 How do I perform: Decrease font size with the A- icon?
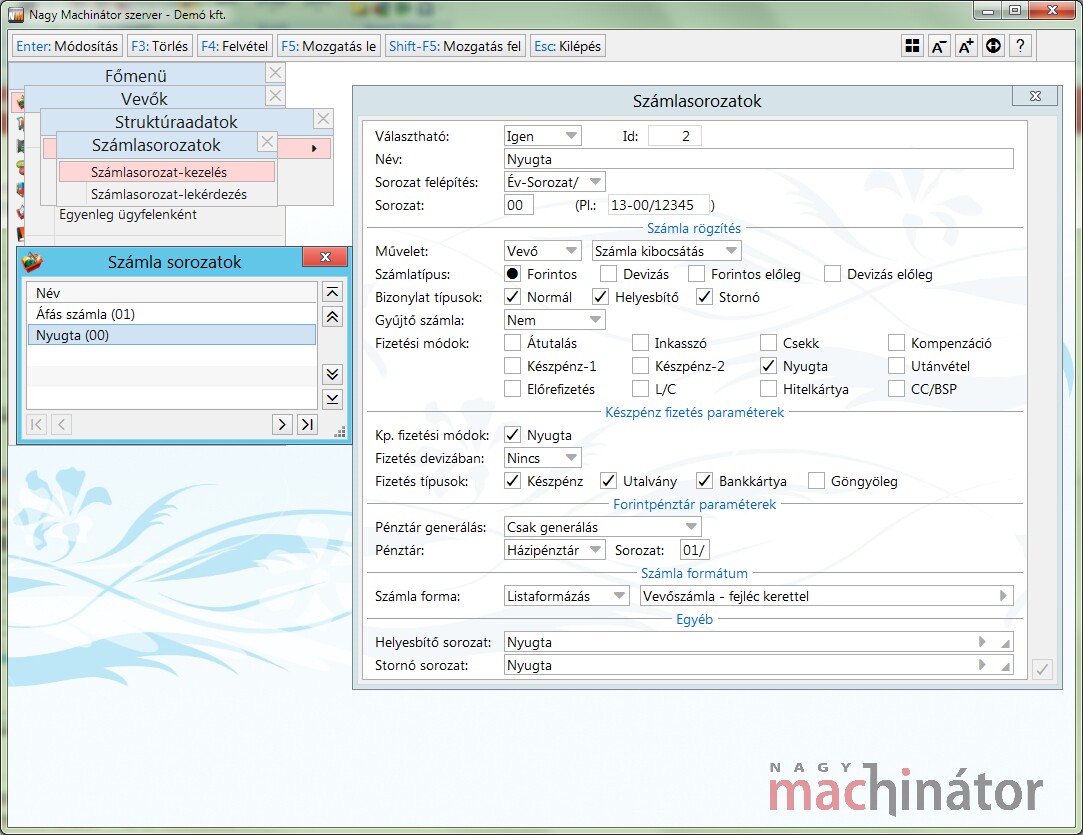(939, 46)
